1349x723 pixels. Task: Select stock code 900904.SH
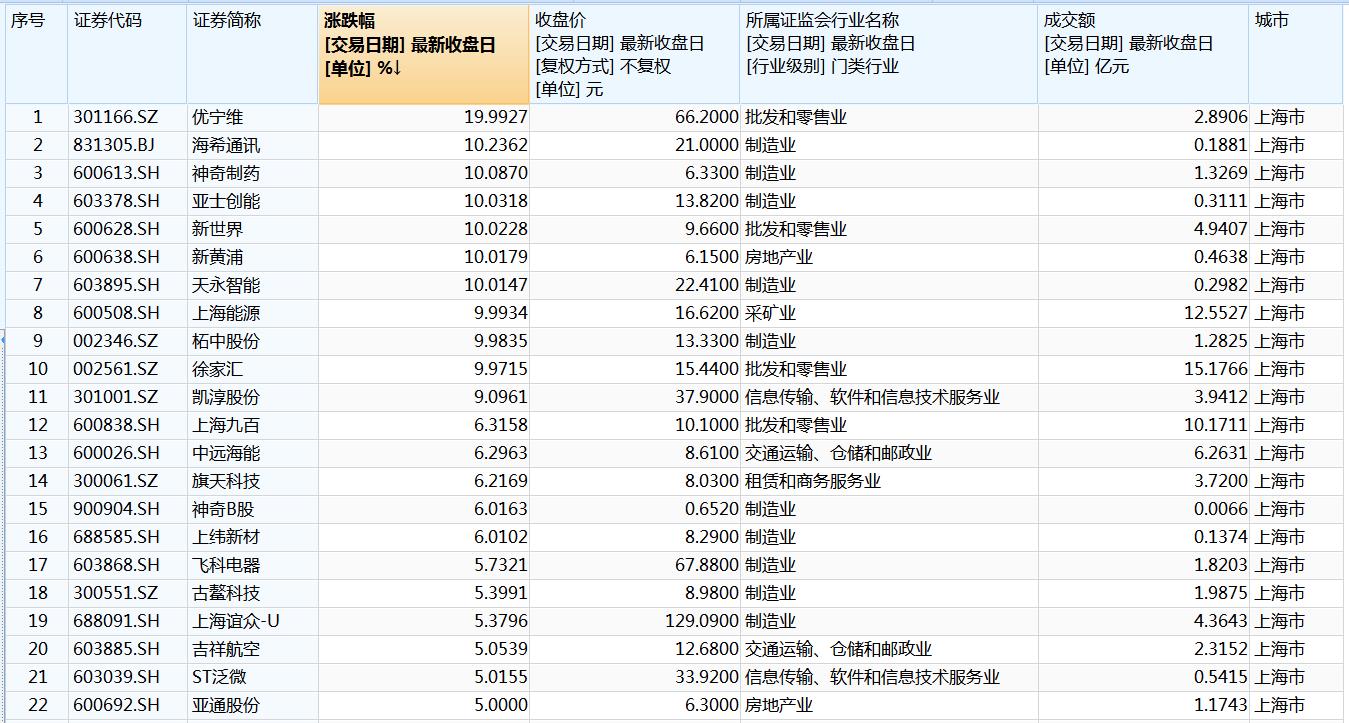116,509
